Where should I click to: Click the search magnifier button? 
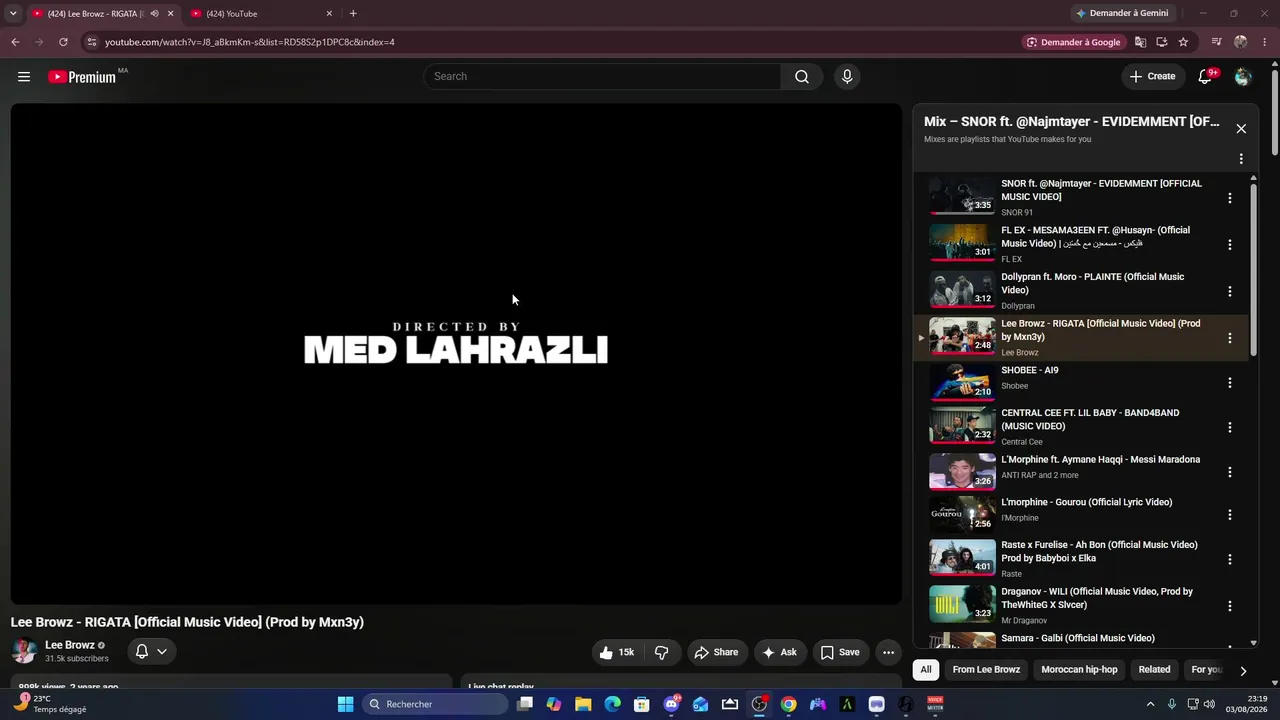point(802,77)
